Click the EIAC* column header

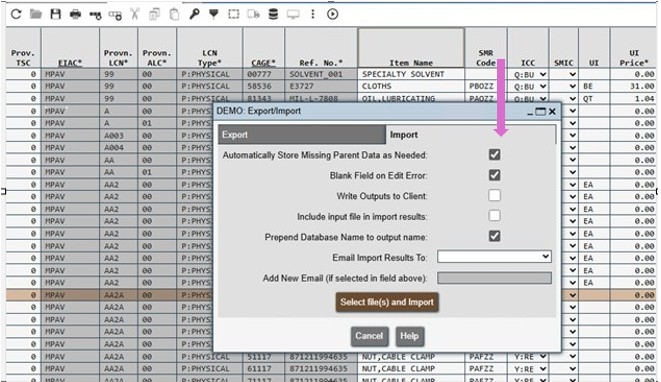(x=70, y=48)
